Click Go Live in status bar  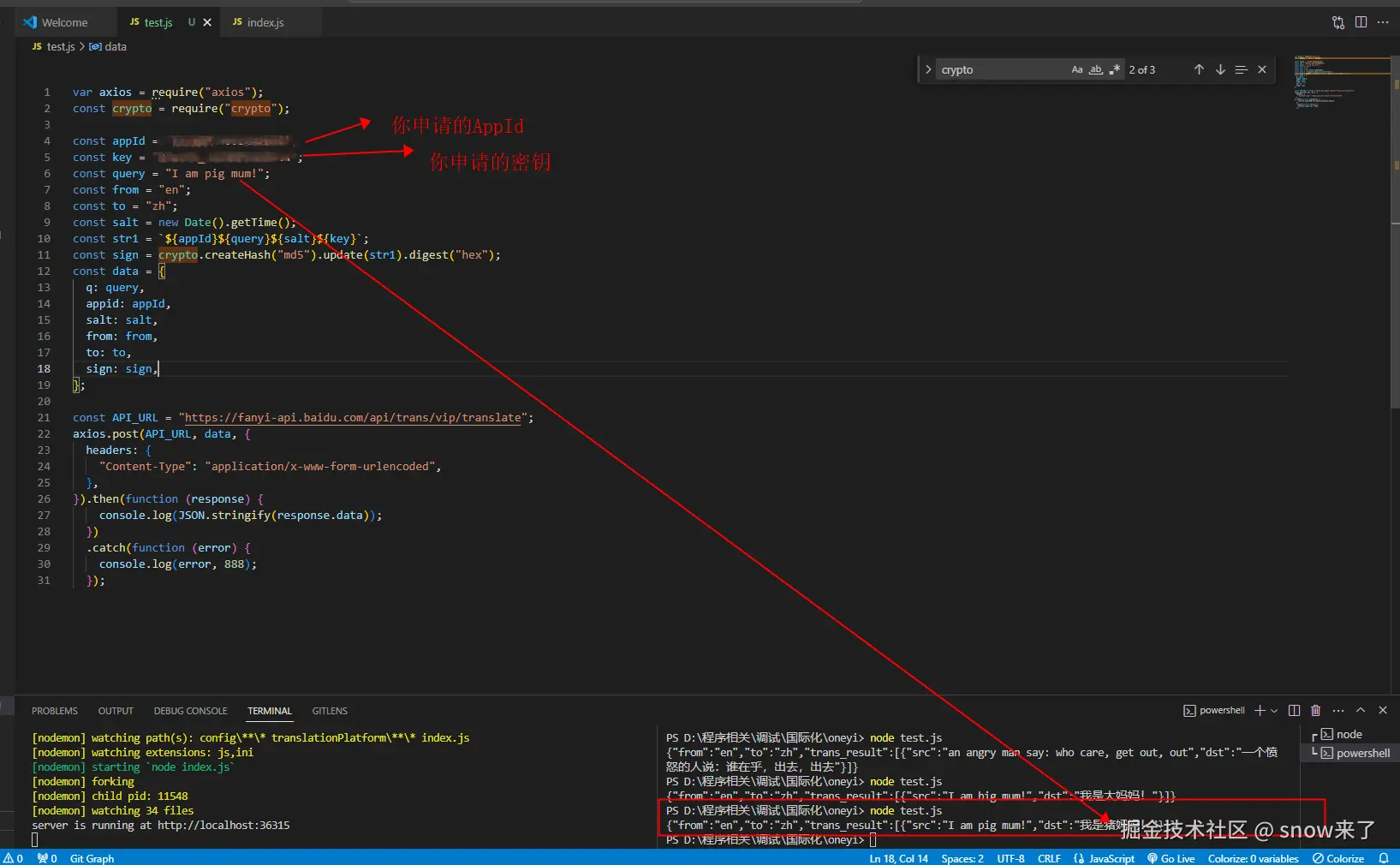[x=1171, y=858]
